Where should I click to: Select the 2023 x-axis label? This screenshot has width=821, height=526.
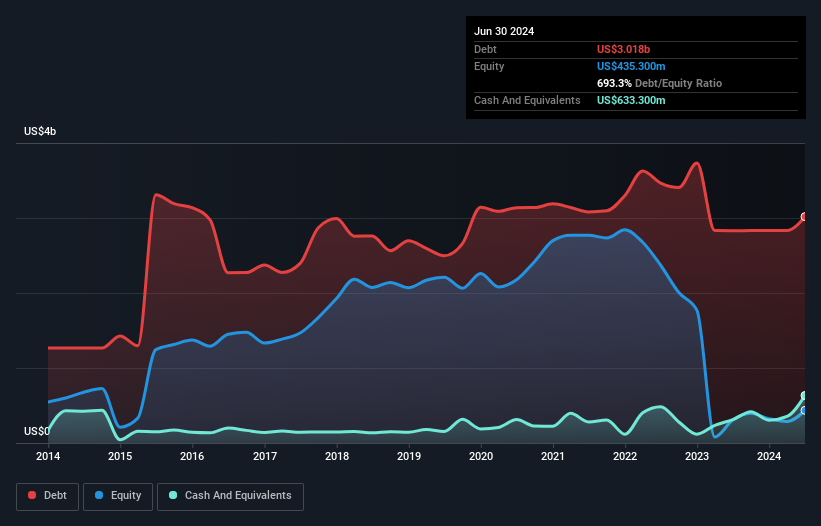(697, 456)
